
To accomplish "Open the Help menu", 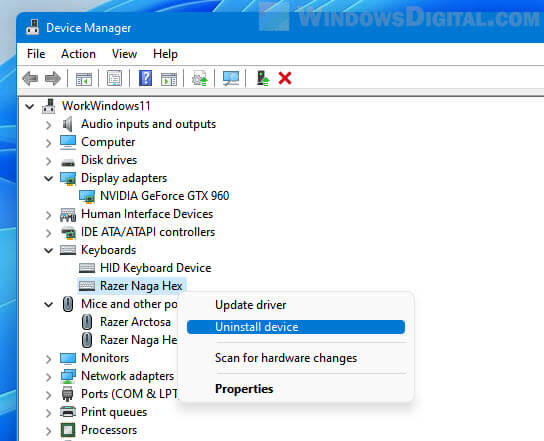I will 165,54.
